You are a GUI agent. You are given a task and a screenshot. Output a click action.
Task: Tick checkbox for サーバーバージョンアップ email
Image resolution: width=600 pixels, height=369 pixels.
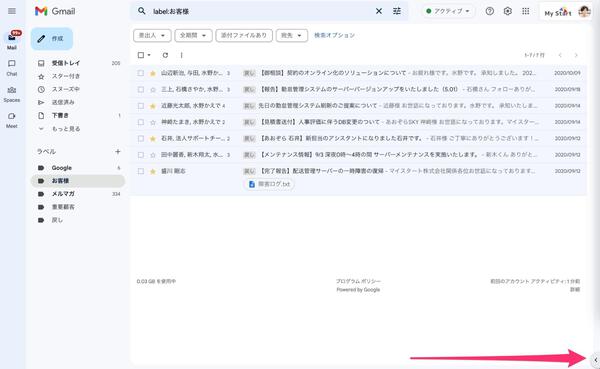click(141, 89)
